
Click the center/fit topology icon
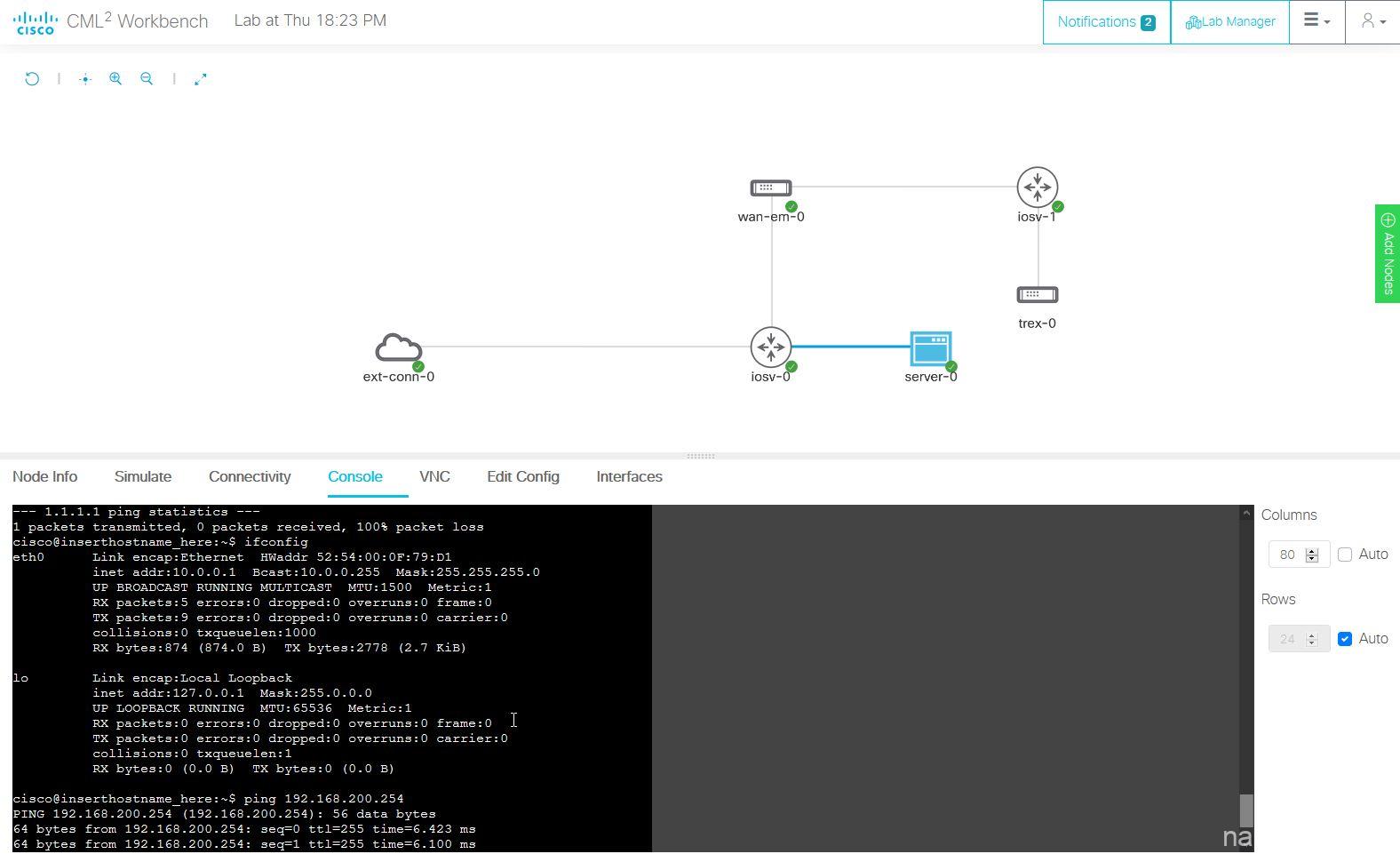[85, 79]
